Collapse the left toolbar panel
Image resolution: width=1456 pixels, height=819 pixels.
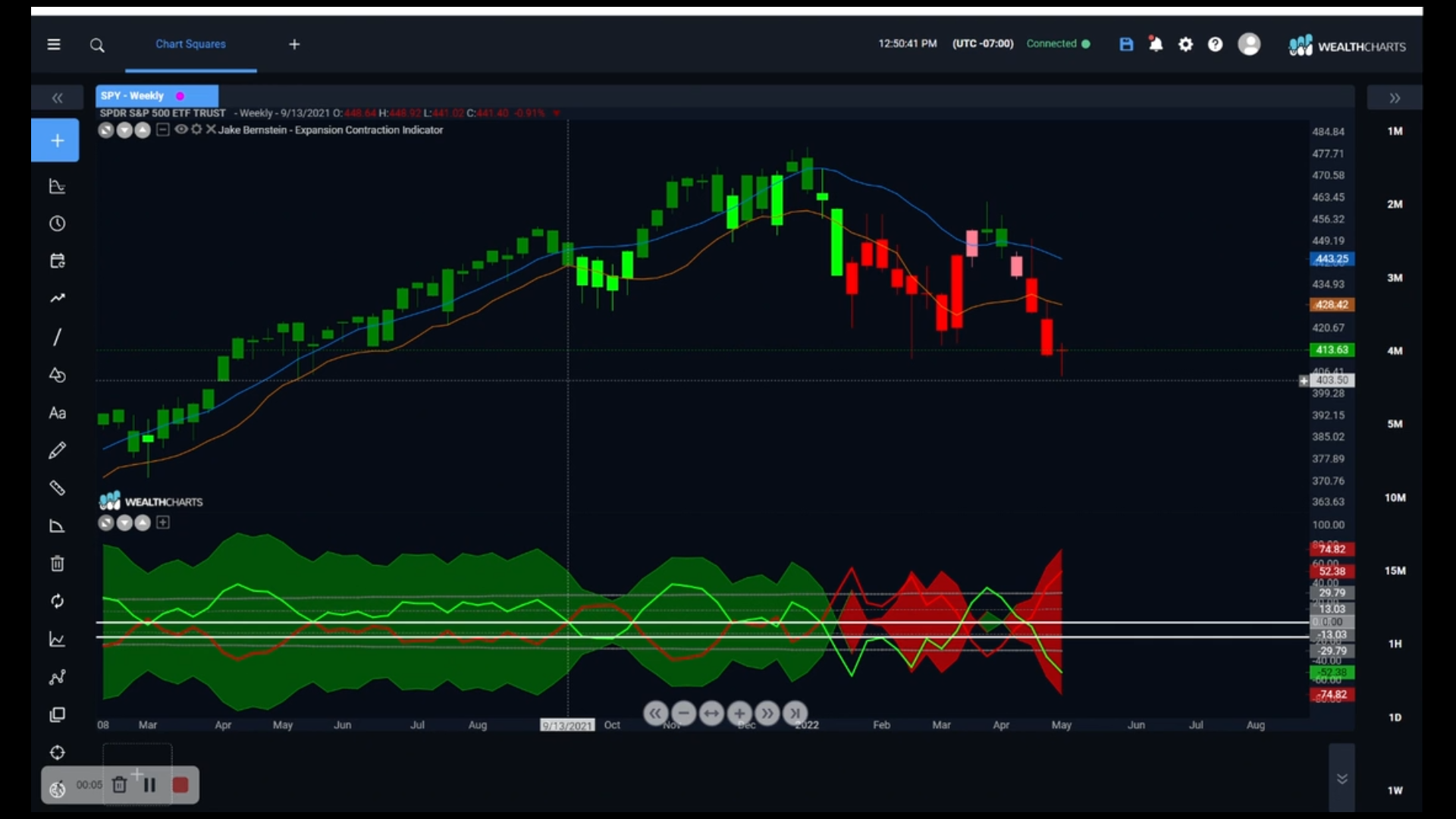tap(57, 98)
